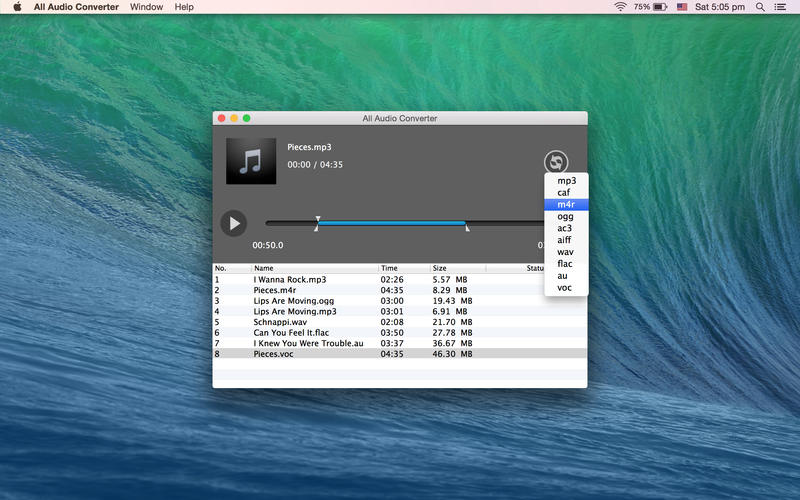
Task: Click the 46.30 MB size cell
Action: pos(452,354)
